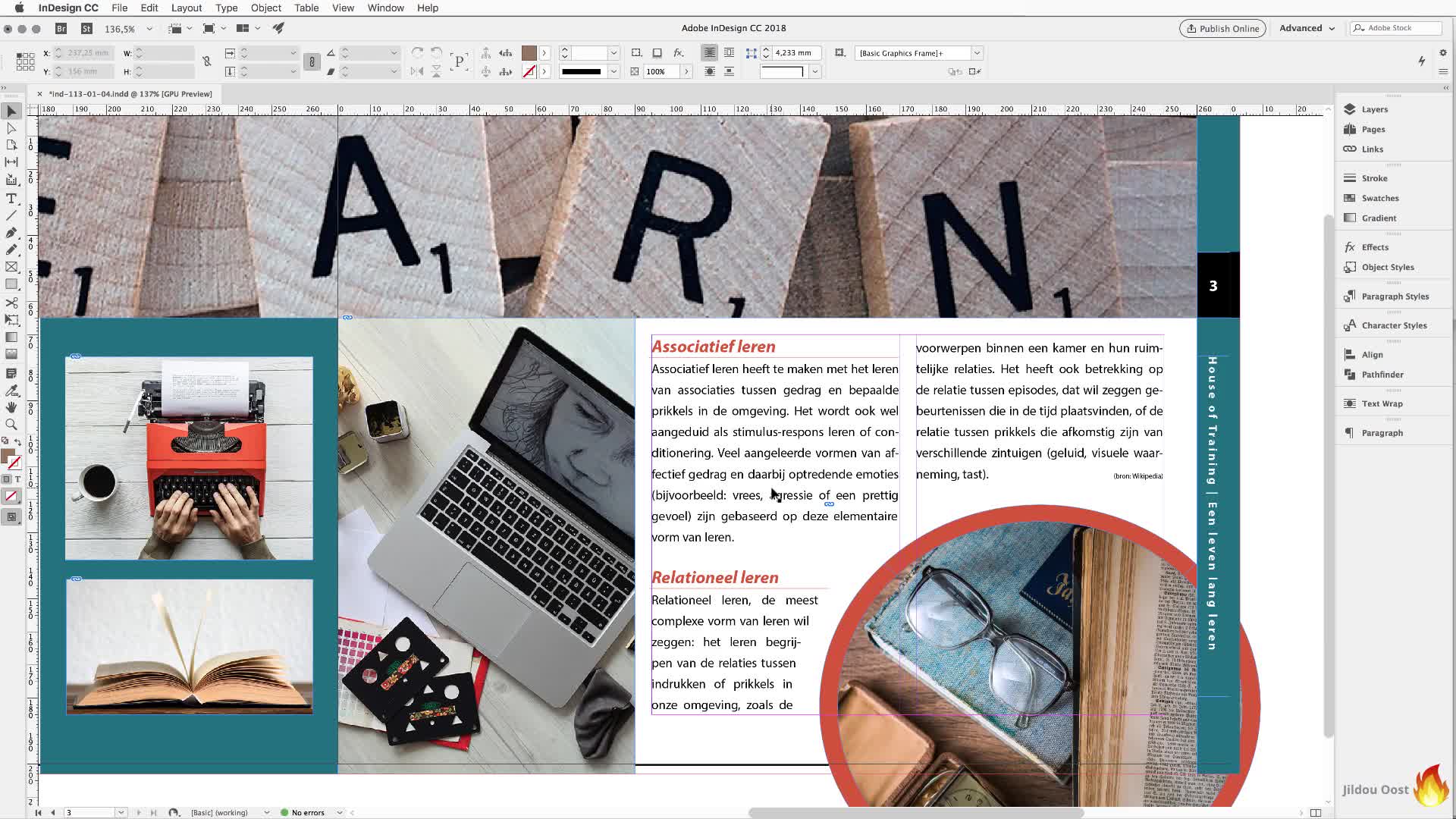Click the Publish Online button
Image resolution: width=1456 pixels, height=819 pixels.
point(1222,28)
